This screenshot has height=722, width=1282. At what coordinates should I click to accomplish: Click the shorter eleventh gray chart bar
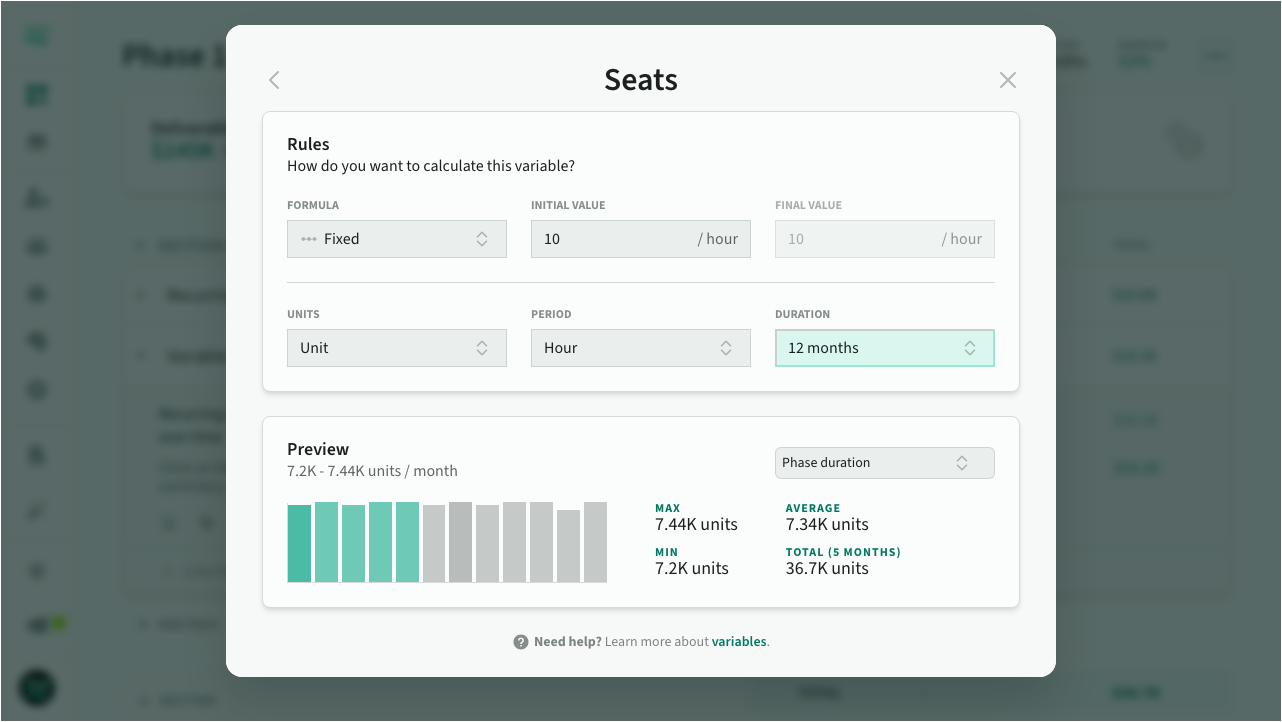(x=568, y=546)
